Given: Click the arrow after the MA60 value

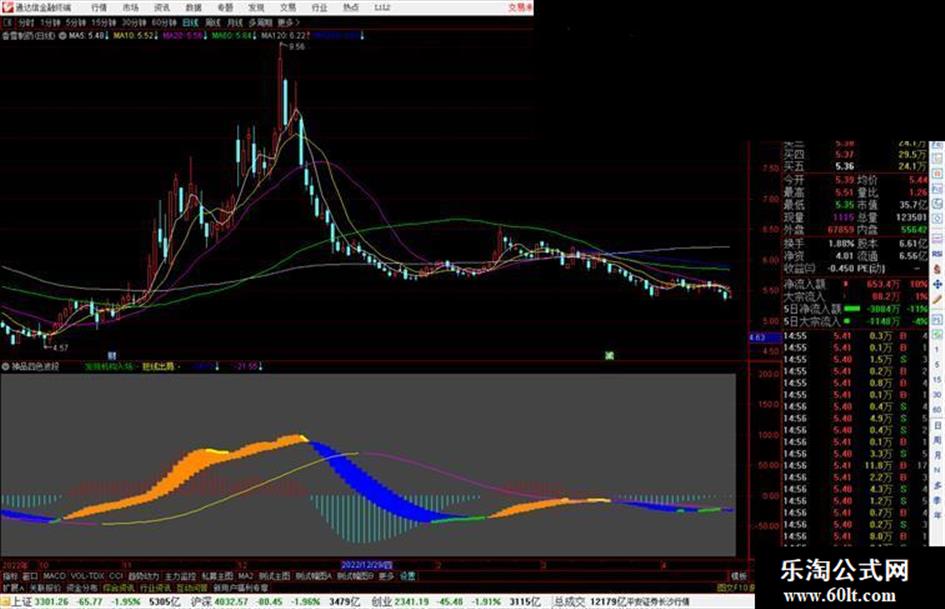Looking at the screenshot, I should 256,36.
